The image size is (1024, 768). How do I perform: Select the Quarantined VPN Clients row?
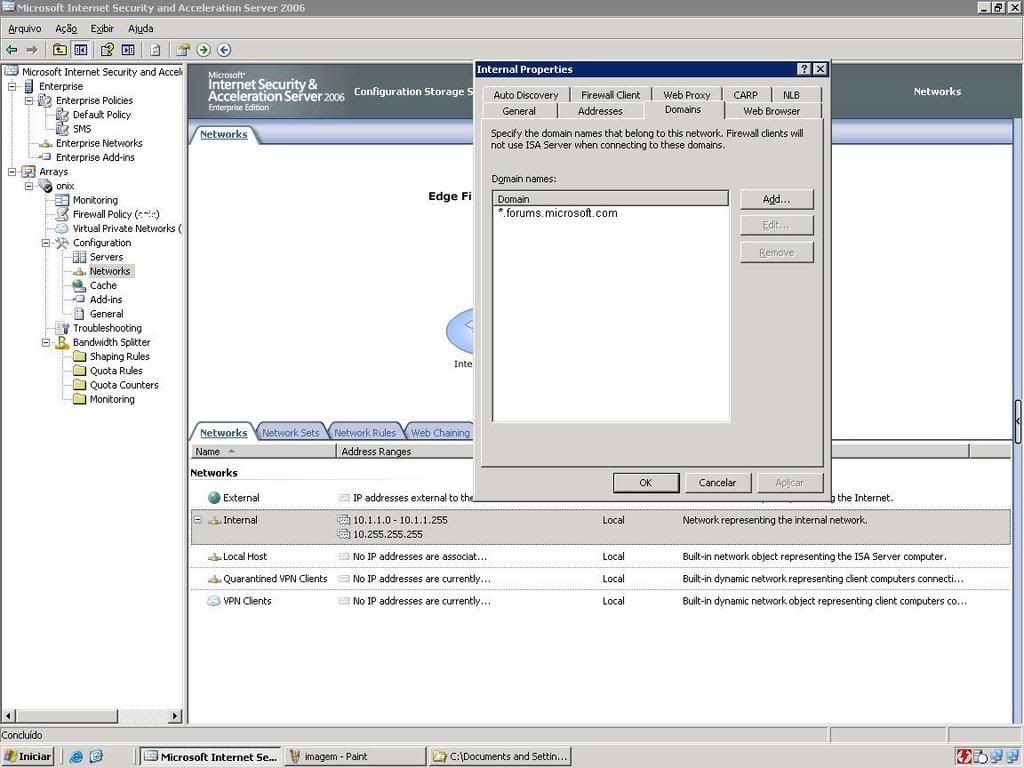(600, 579)
